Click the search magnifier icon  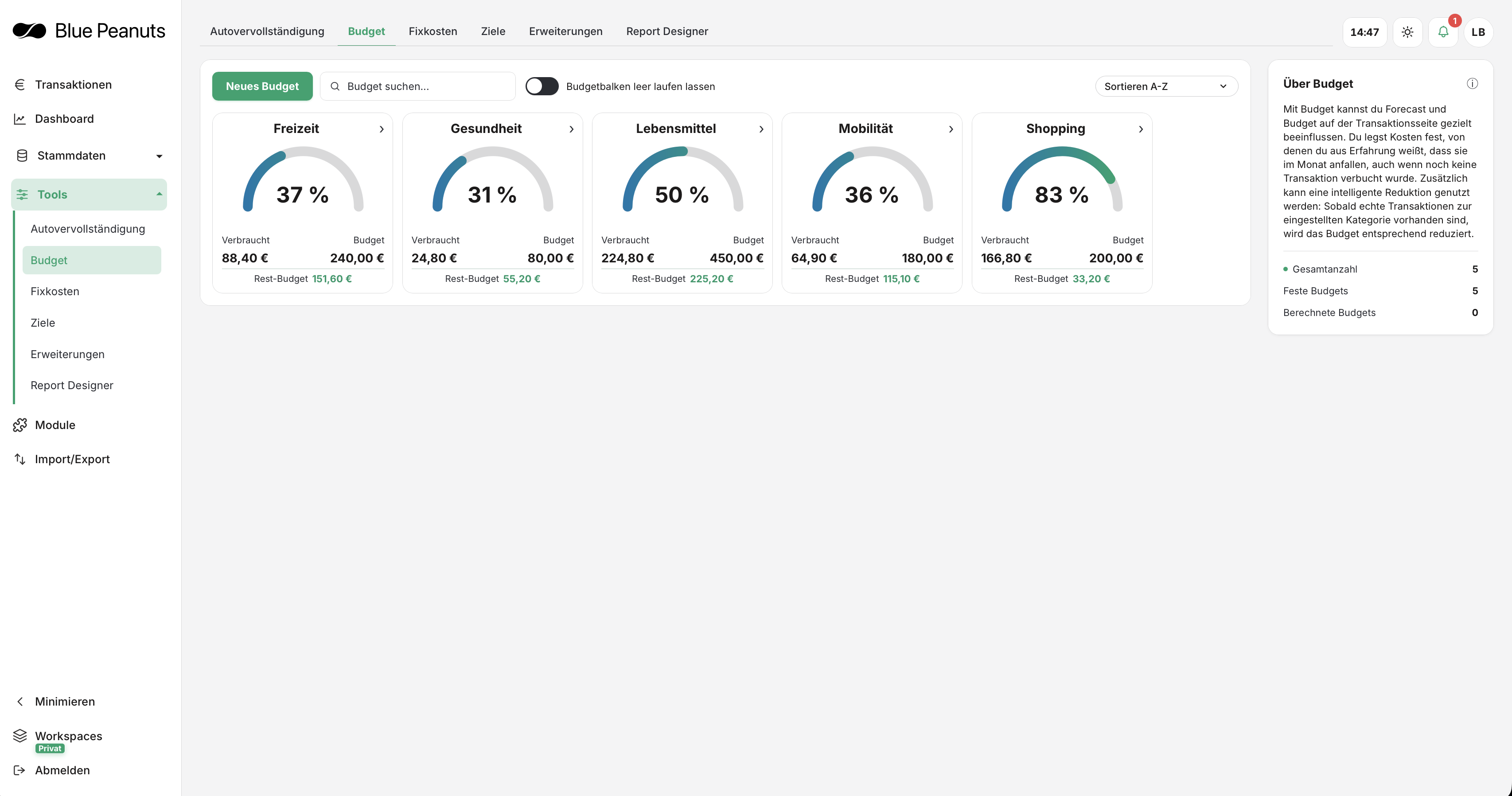[x=335, y=86]
